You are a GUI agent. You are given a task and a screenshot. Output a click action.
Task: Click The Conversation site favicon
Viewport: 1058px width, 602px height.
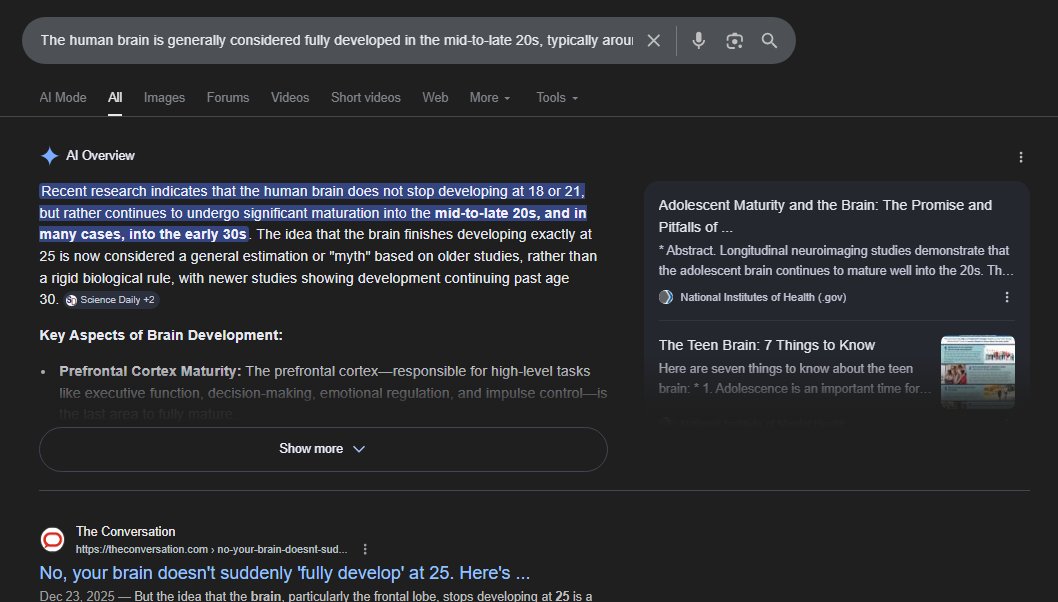click(x=53, y=540)
